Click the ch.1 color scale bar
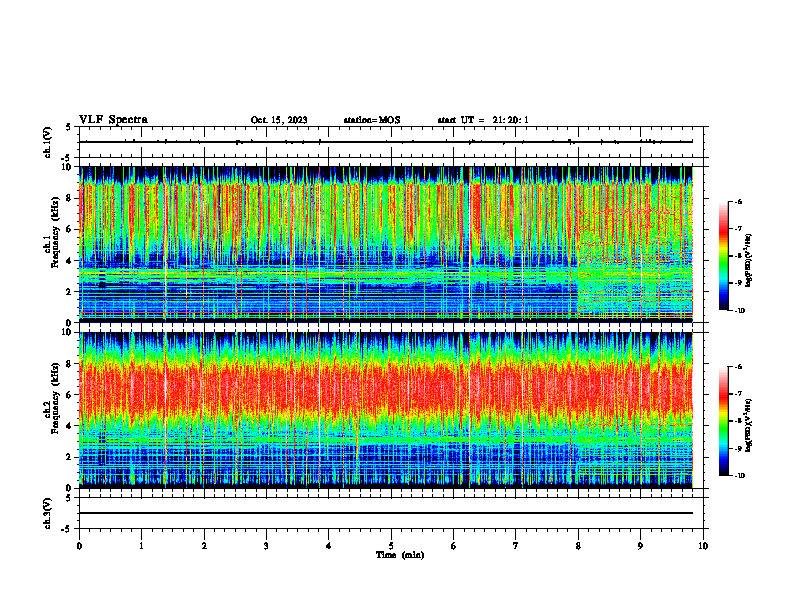Image resolution: width=792 pixels, height=612 pixels. [724, 256]
